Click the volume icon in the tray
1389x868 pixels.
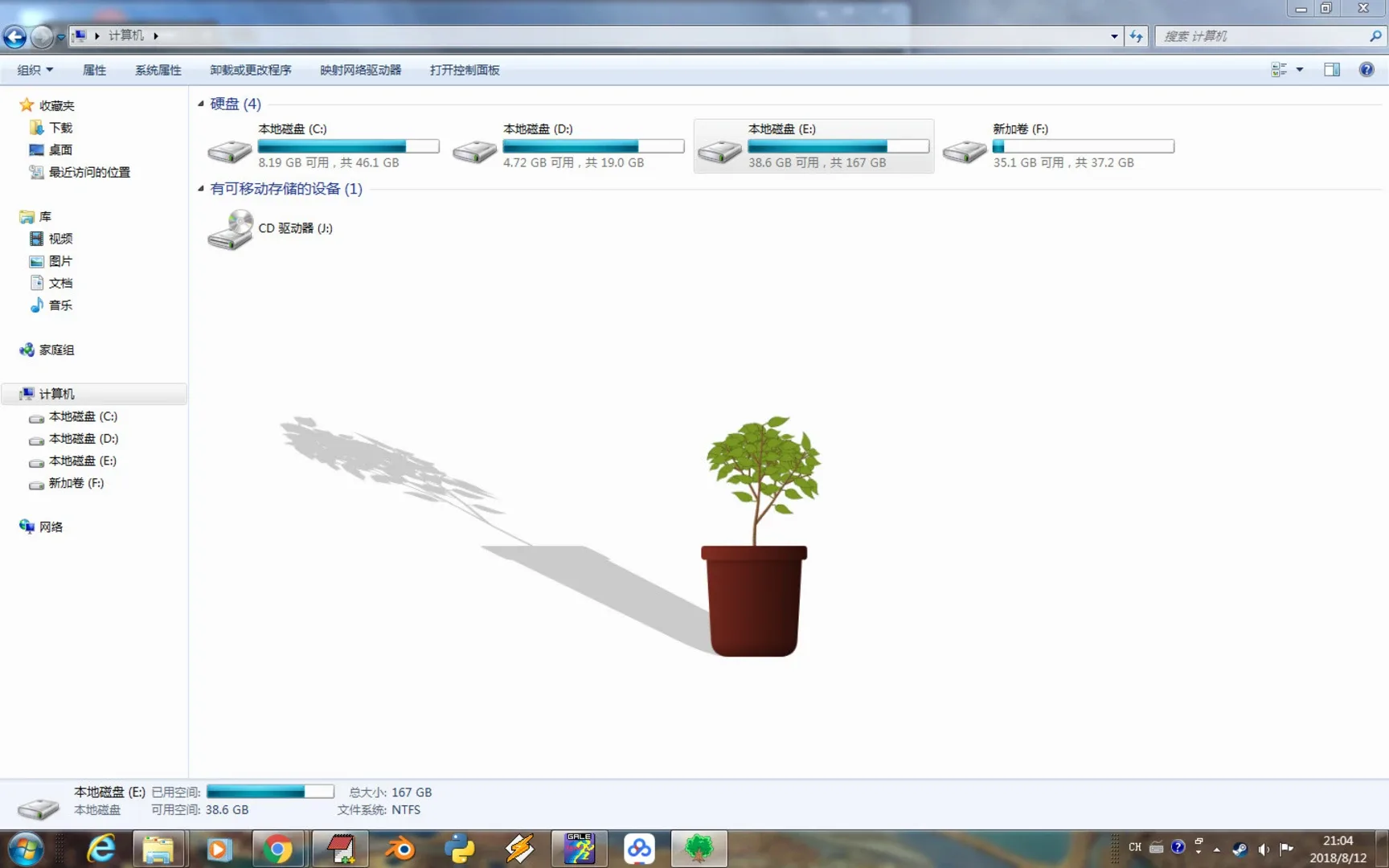(x=1264, y=849)
